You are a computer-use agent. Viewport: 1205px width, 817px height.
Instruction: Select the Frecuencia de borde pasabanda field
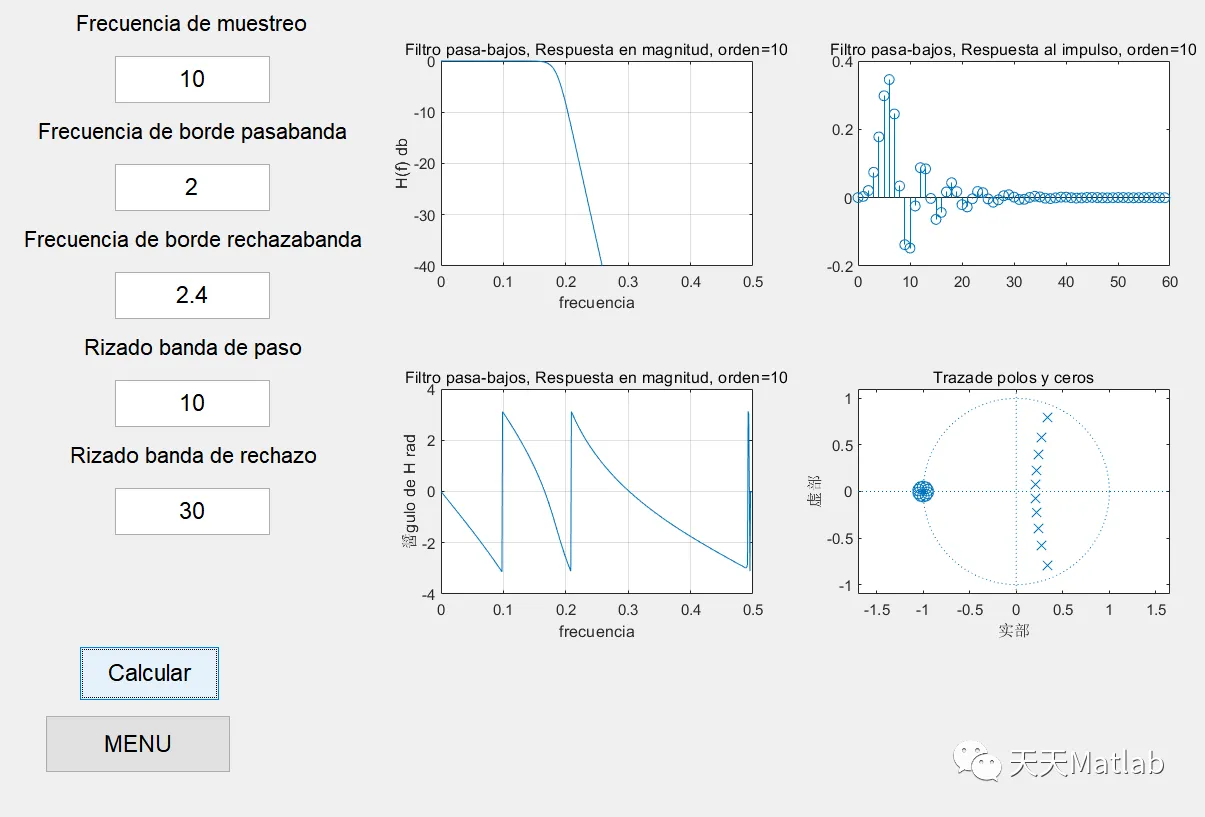[x=192, y=187]
